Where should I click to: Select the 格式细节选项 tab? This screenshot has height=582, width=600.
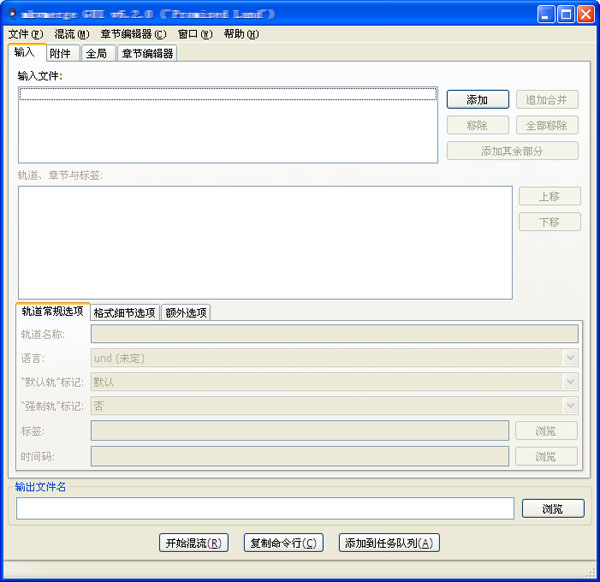[x=125, y=313]
